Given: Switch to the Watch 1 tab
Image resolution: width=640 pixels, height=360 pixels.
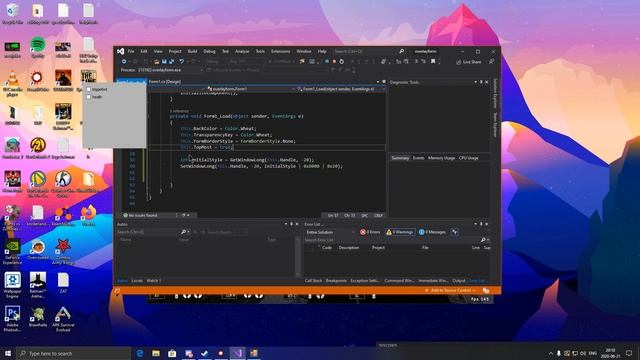Looking at the screenshot, I should click(153, 281).
